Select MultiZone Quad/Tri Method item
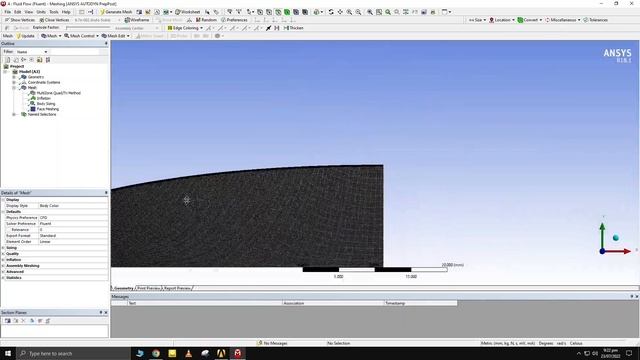Screen dimensions: 640x360 [x=58, y=93]
